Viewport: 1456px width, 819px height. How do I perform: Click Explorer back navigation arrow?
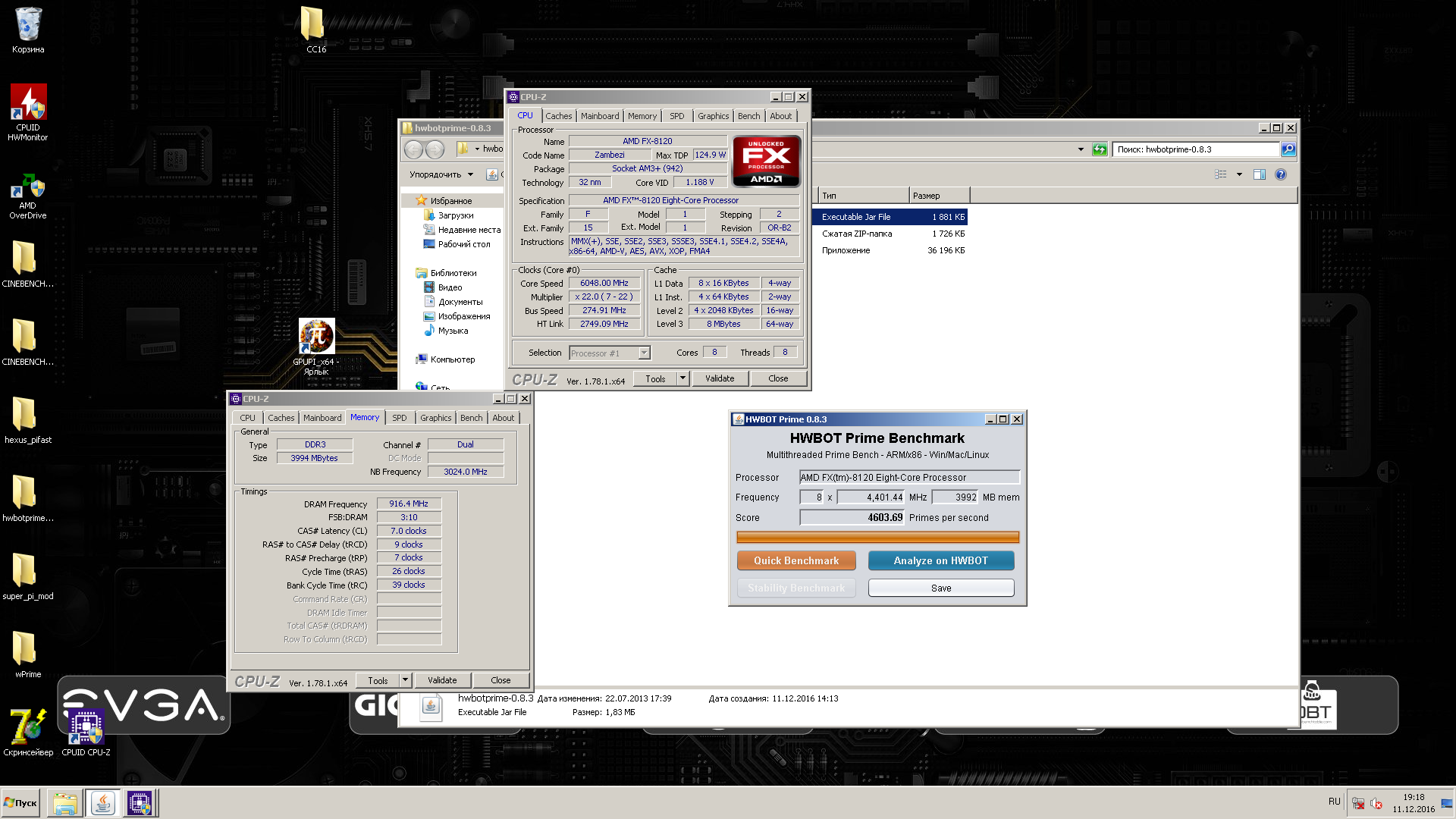click(x=413, y=149)
